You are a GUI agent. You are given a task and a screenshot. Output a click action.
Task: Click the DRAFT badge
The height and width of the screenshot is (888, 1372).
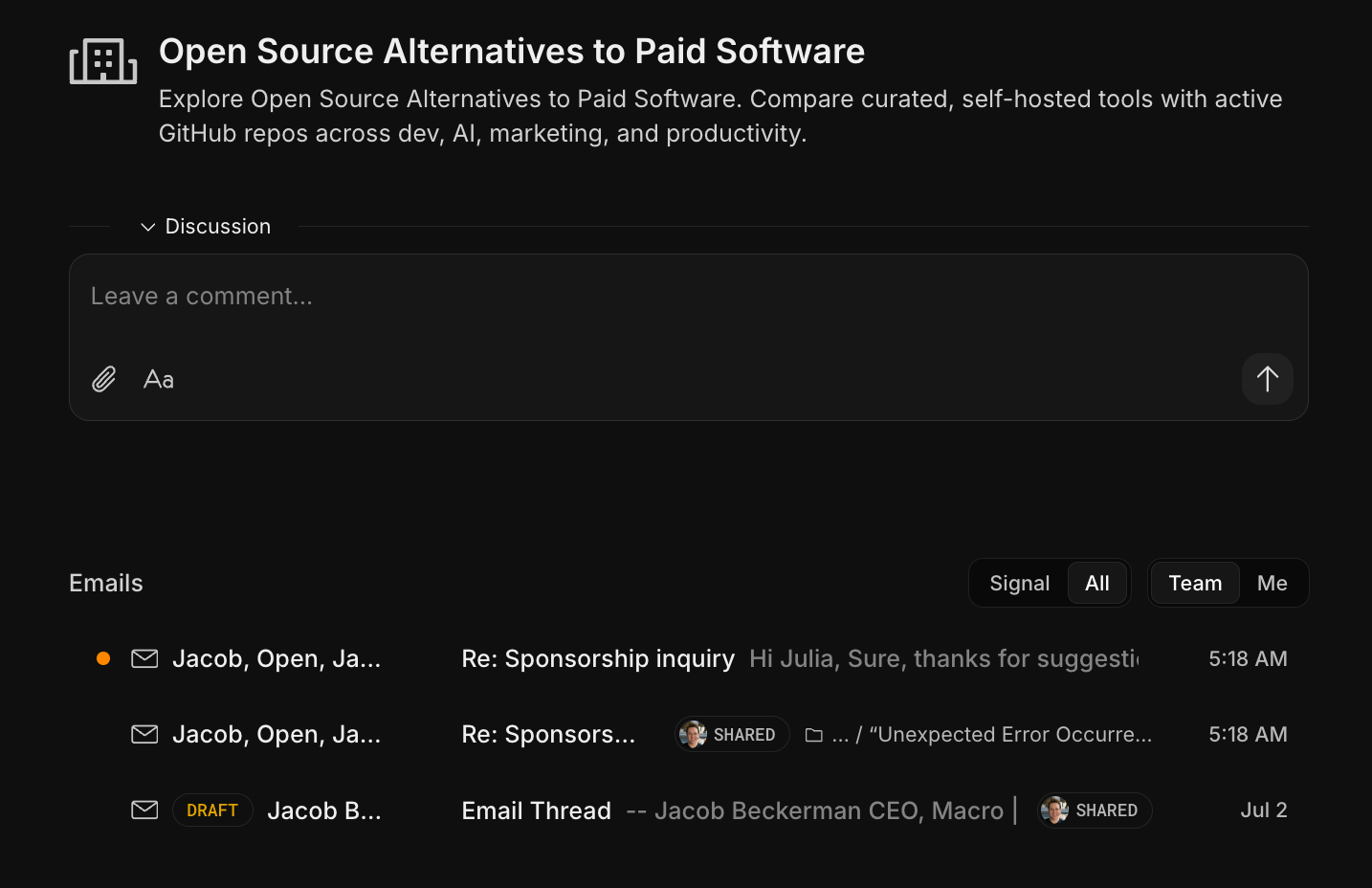coord(212,810)
